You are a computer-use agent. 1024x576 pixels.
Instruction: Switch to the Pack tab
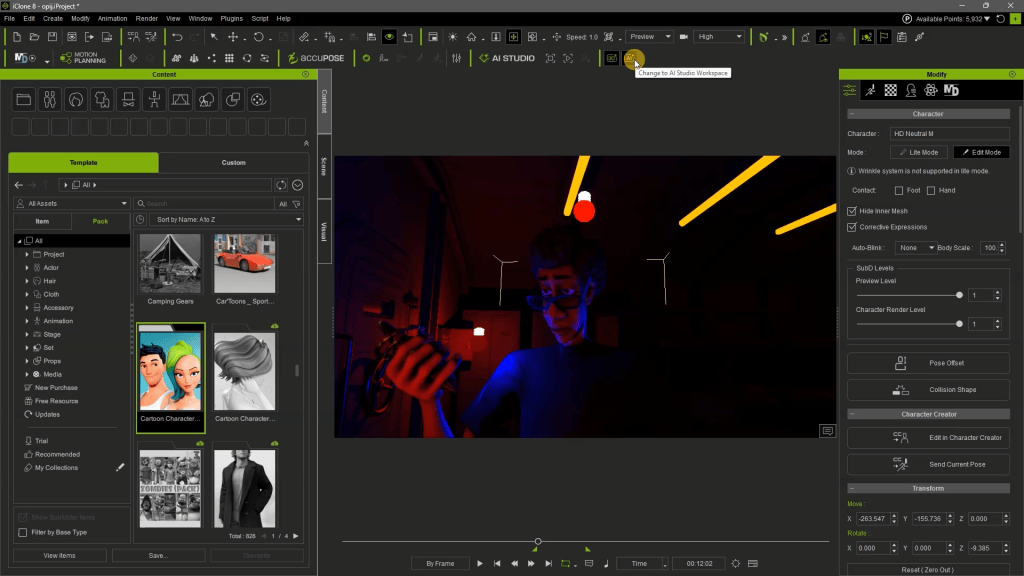(100, 221)
